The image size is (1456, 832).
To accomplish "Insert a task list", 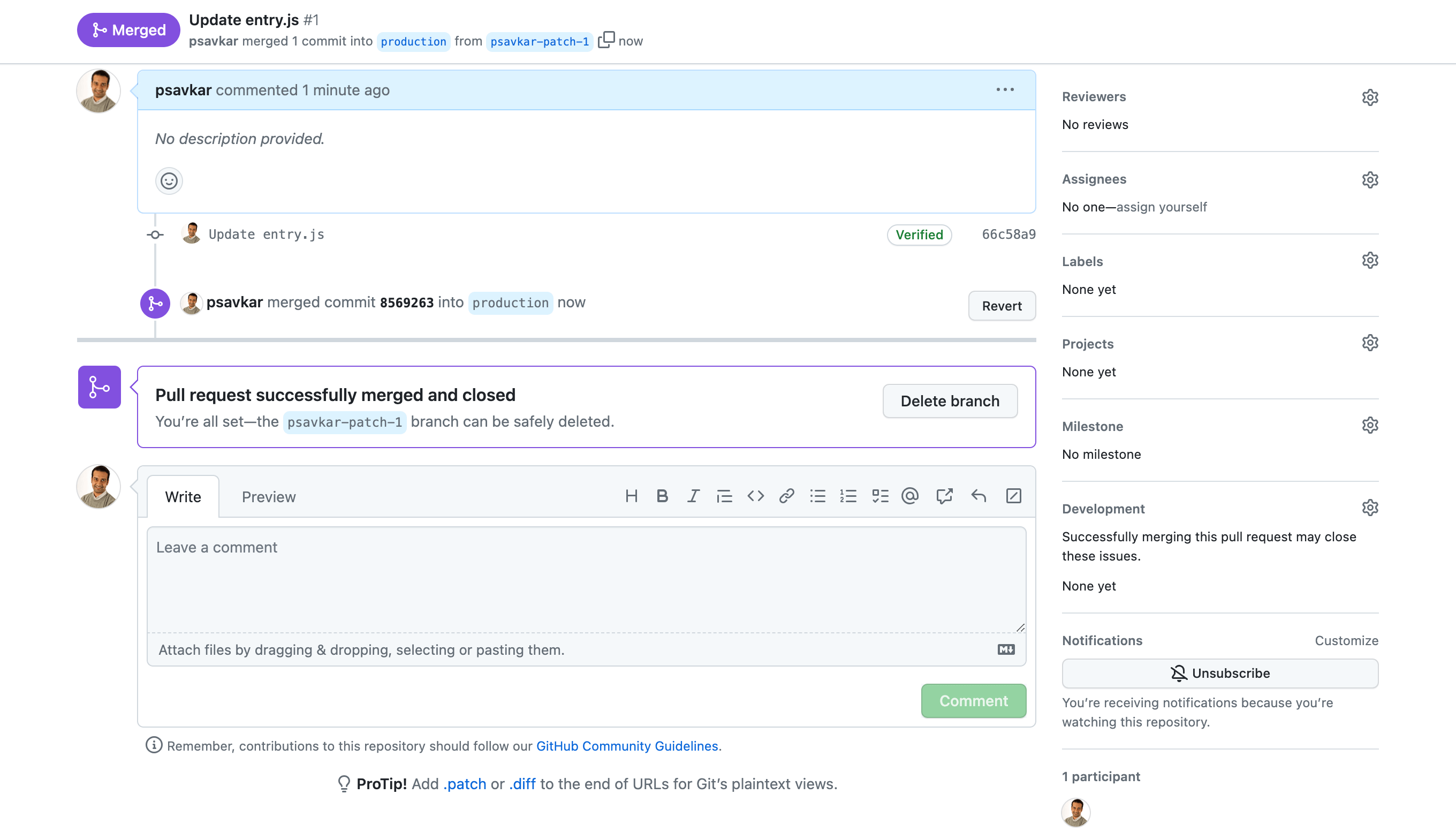I will pos(879,496).
